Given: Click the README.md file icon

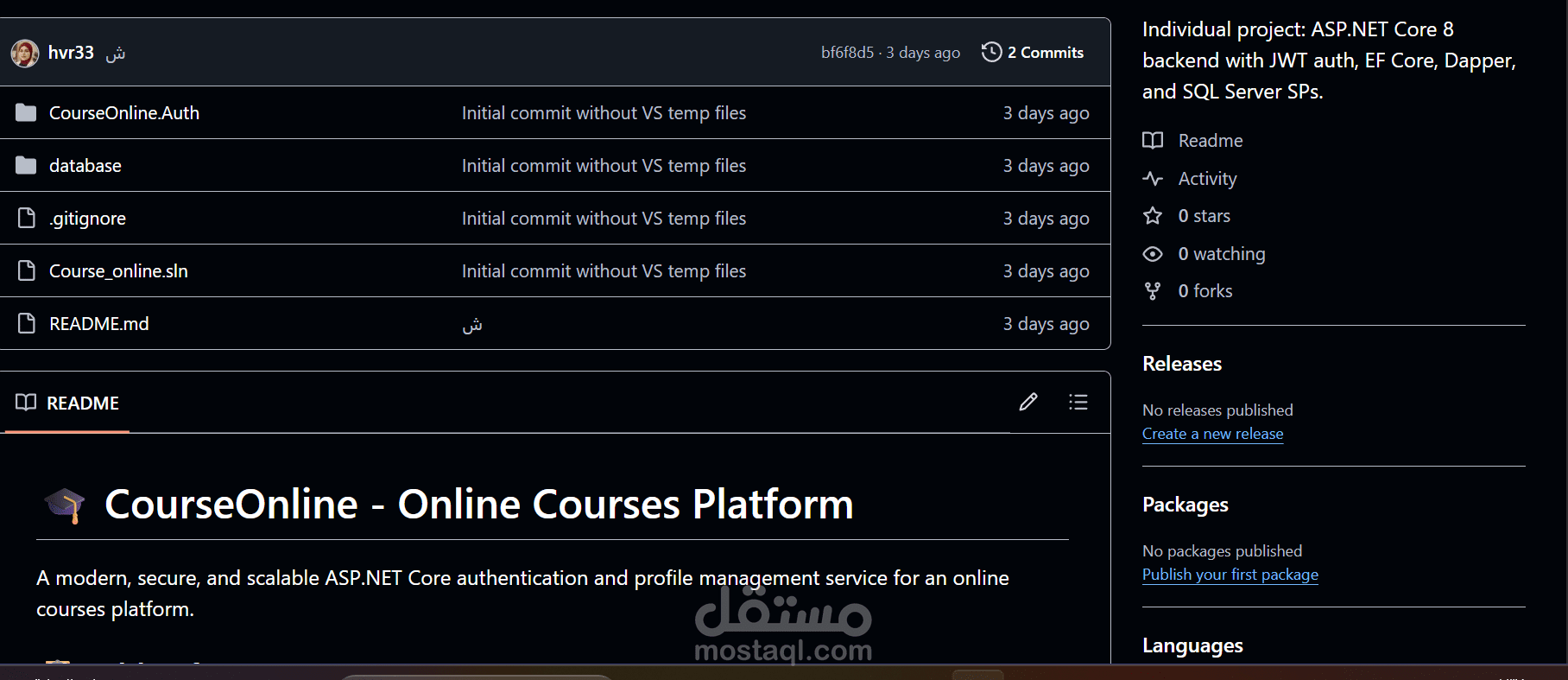Looking at the screenshot, I should [27, 323].
